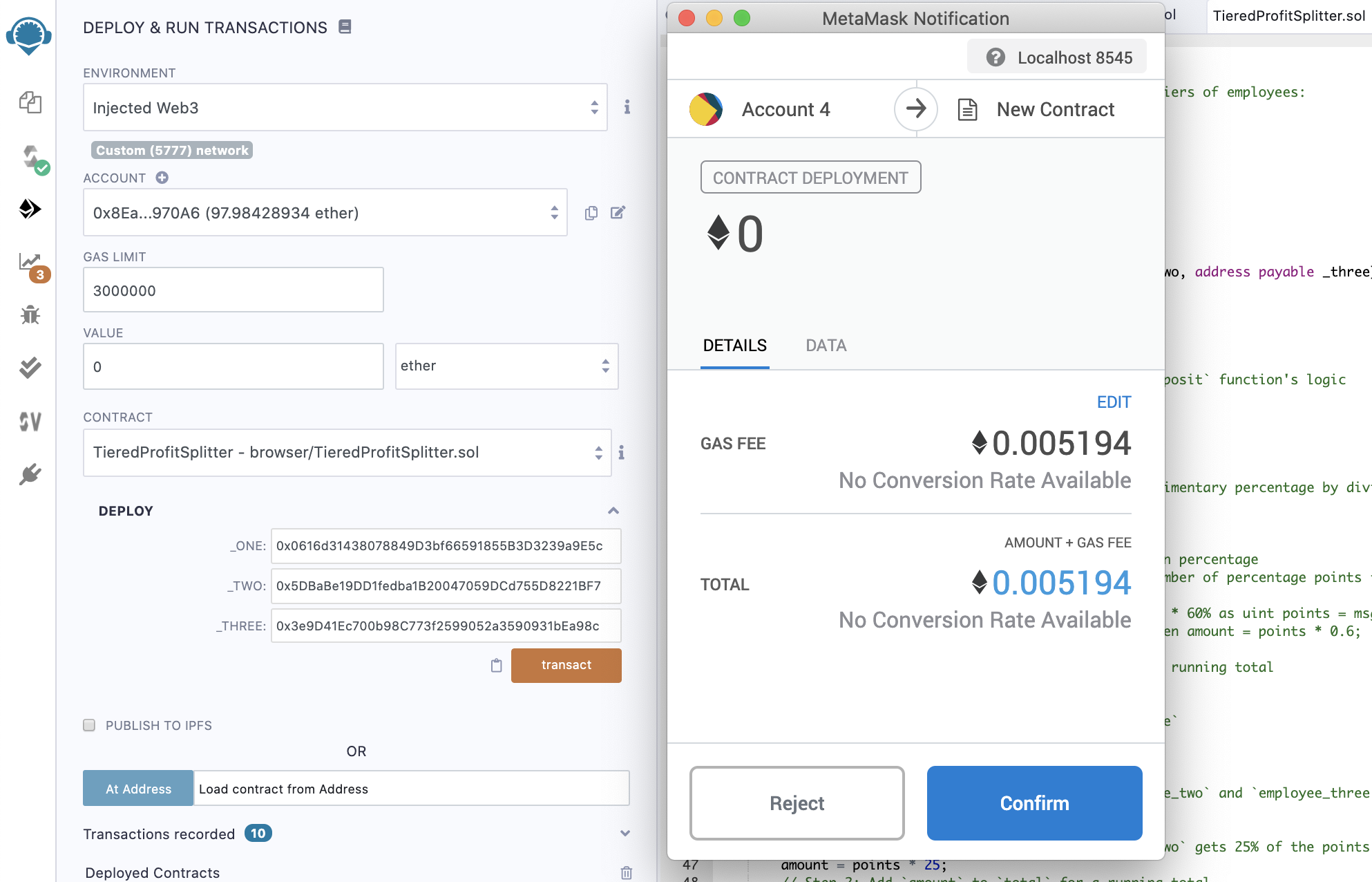1372x882 pixels.
Task: Copy deploy parameters with the clipboard icon
Action: pyautogui.click(x=496, y=665)
